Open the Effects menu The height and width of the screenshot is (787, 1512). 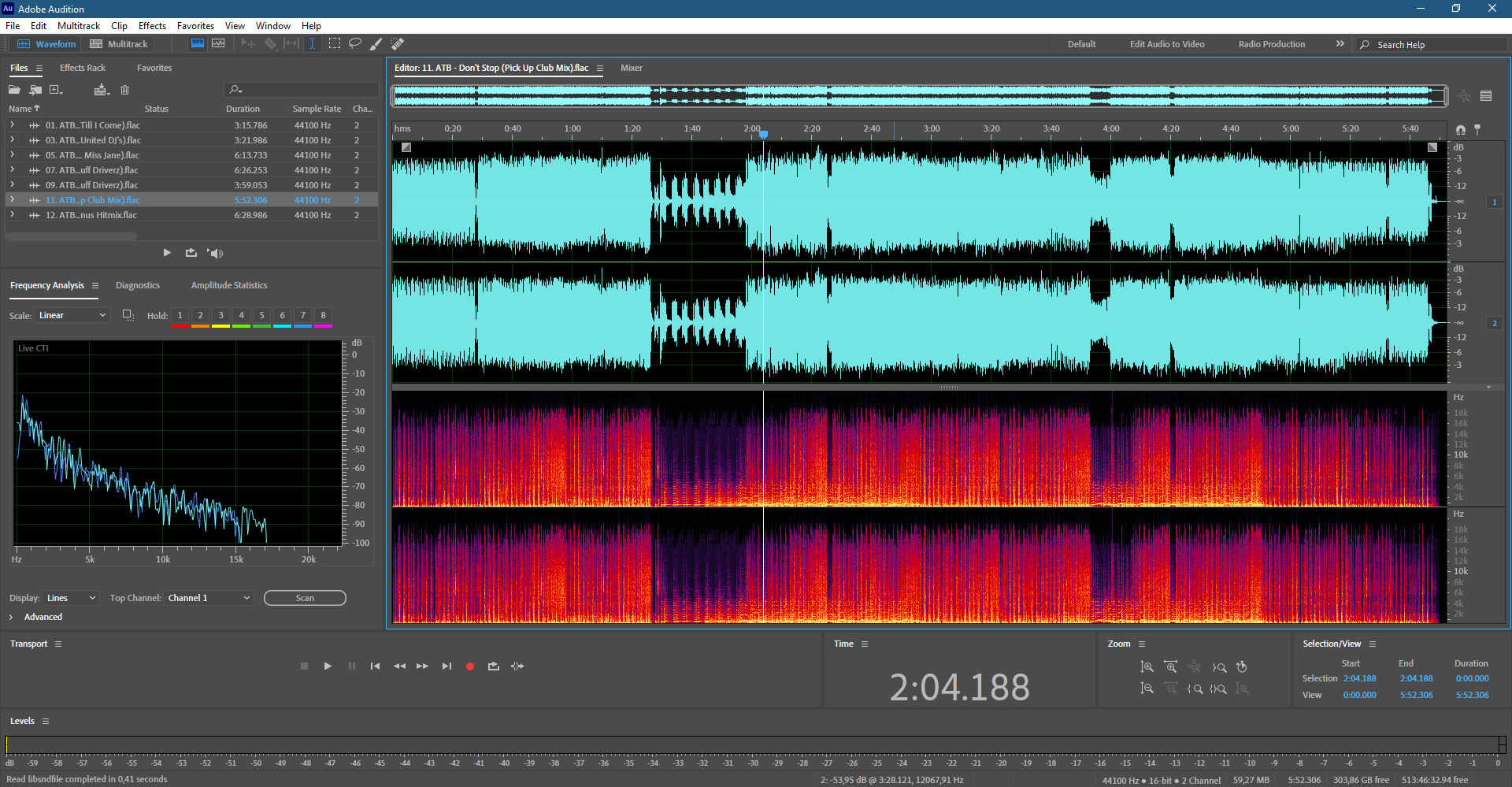click(x=152, y=26)
